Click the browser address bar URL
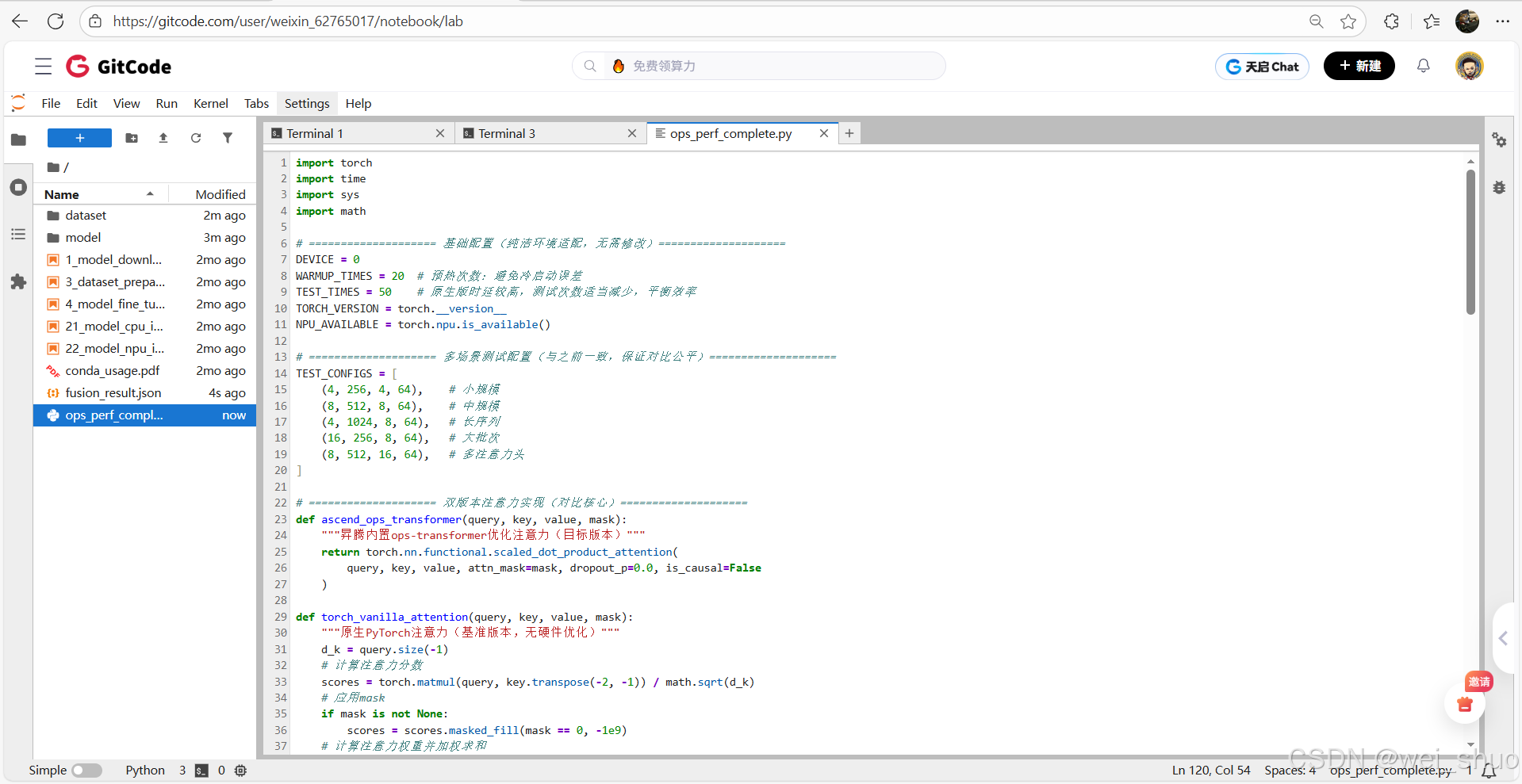Image resolution: width=1522 pixels, height=784 pixels. tap(288, 21)
